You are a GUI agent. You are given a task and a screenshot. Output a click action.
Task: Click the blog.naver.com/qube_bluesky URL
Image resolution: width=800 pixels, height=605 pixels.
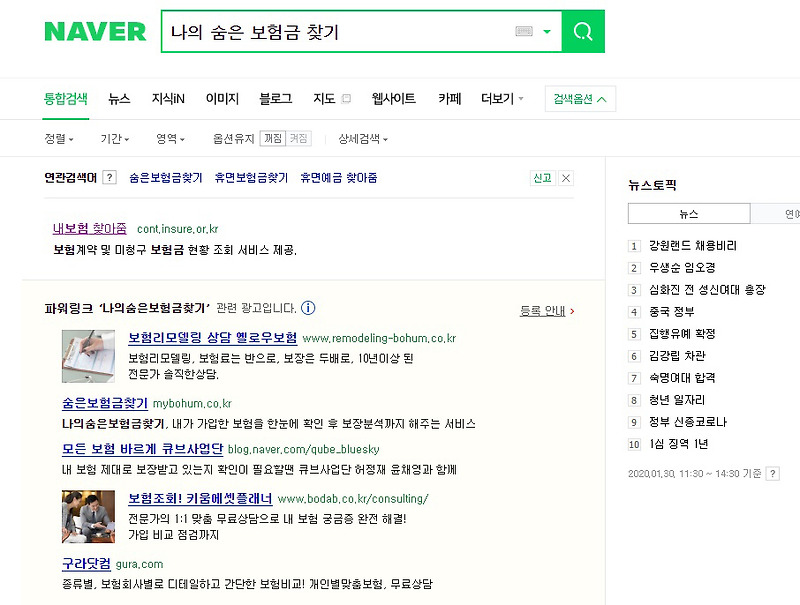(304, 449)
